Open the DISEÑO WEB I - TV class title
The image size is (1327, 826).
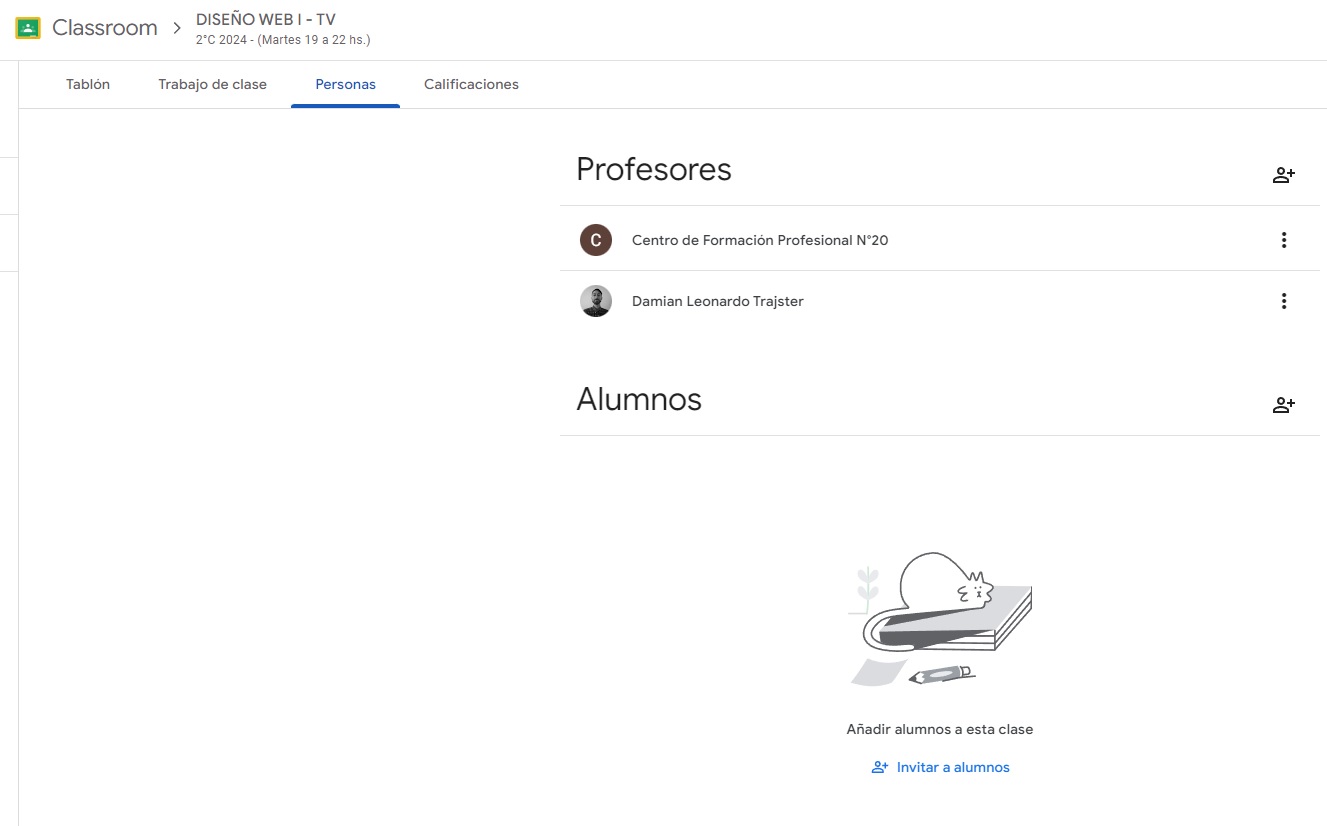tap(266, 20)
